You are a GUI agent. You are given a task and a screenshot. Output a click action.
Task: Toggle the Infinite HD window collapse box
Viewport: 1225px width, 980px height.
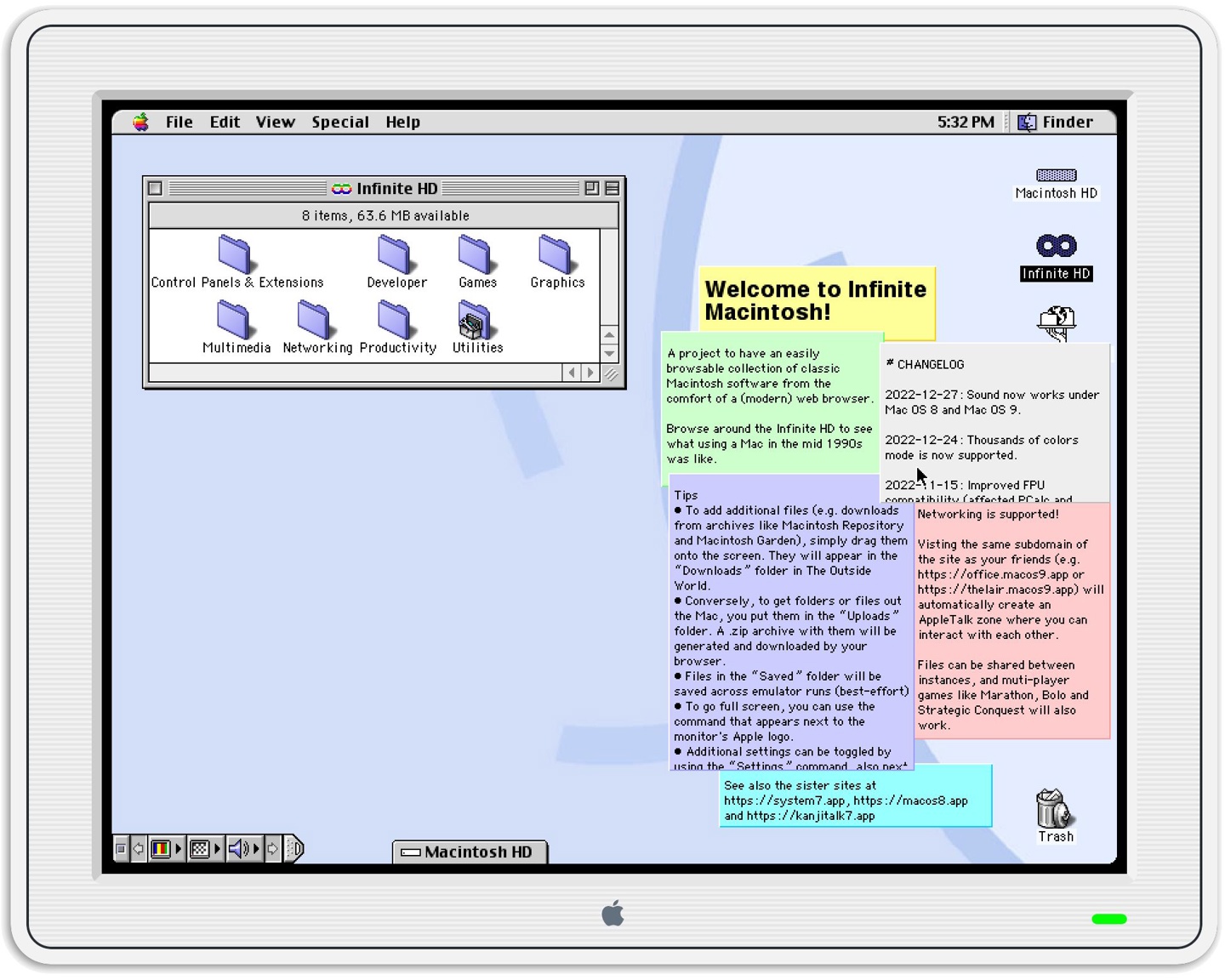coord(612,188)
